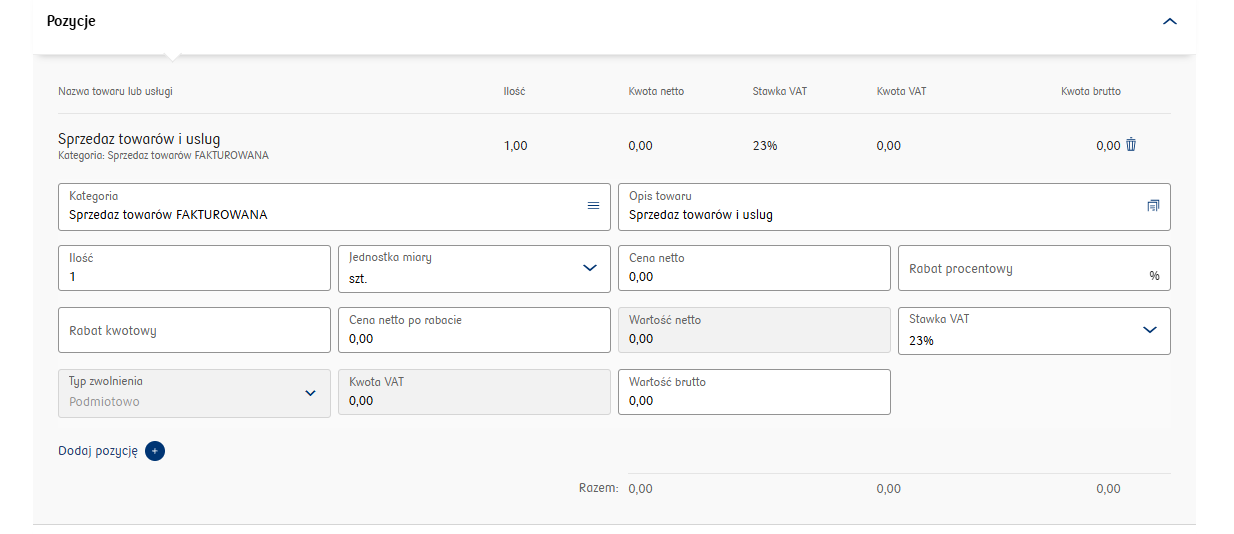Screen dimensions: 1234x534
Task: Open the Kategoria list menu icon
Action: (x=593, y=205)
